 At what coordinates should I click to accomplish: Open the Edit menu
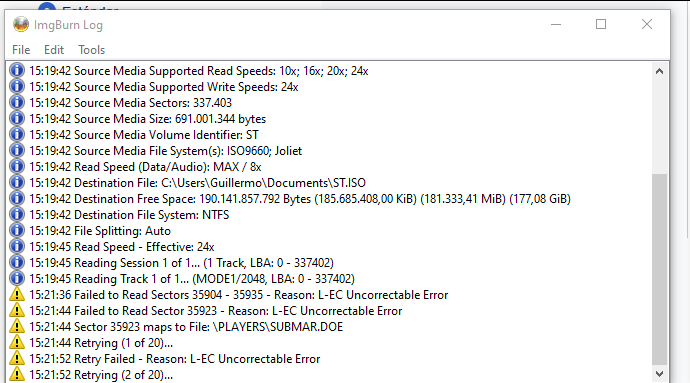[54, 50]
